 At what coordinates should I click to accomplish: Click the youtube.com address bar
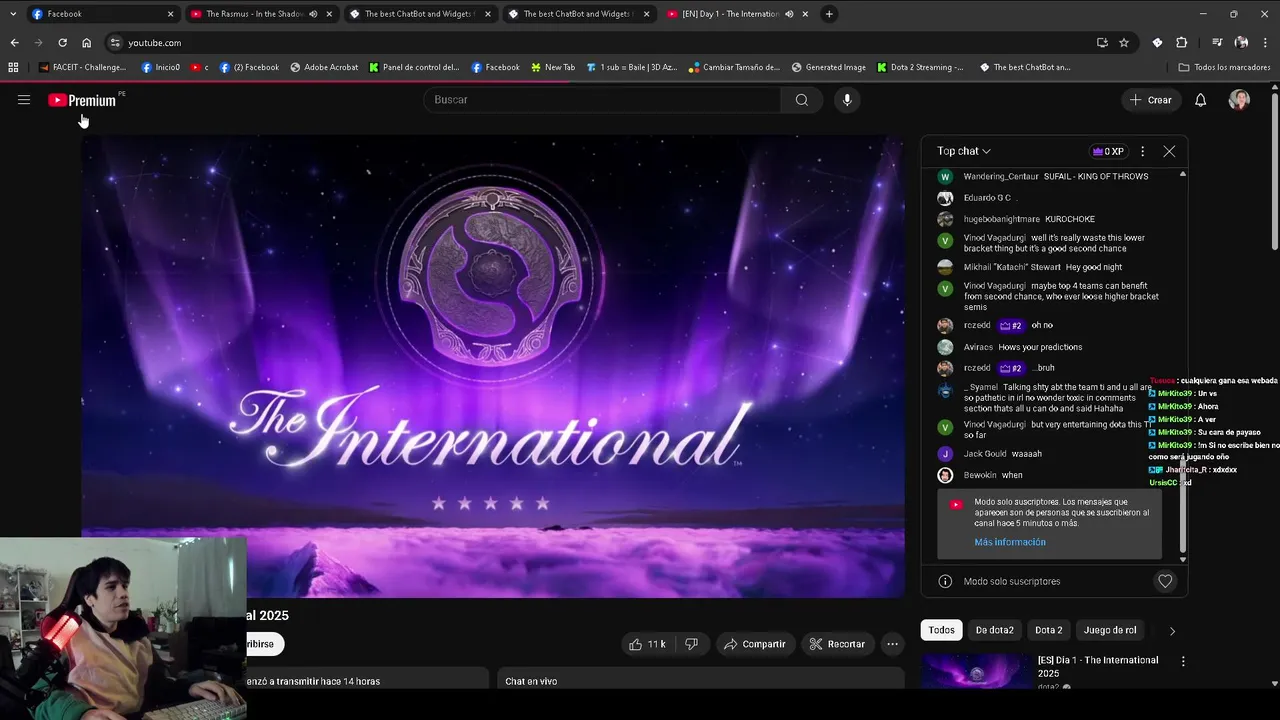tap(600, 43)
